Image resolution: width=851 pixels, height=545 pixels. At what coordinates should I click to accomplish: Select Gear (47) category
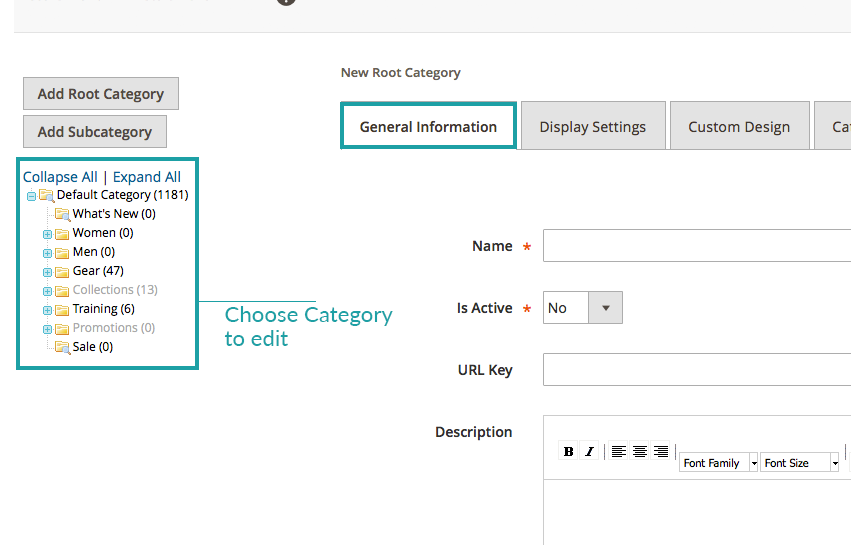click(98, 271)
